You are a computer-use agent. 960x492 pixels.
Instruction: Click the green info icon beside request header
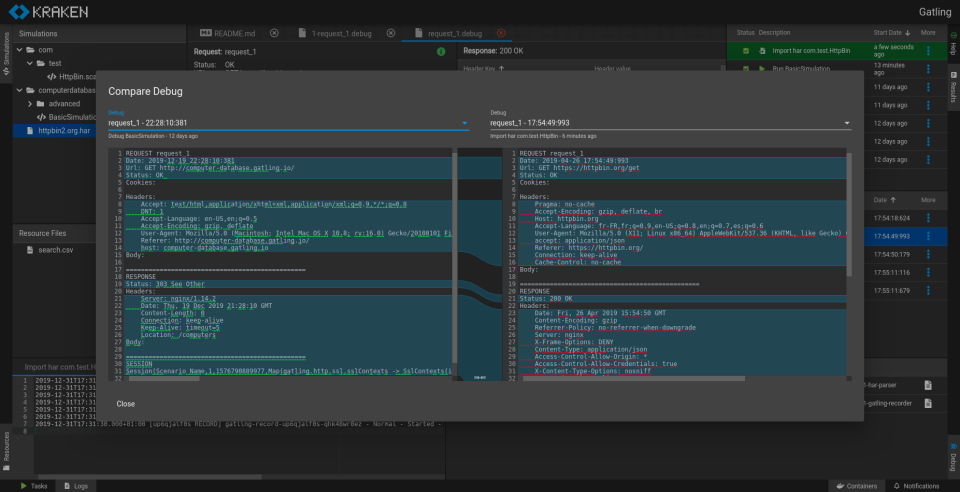pyautogui.click(x=441, y=50)
